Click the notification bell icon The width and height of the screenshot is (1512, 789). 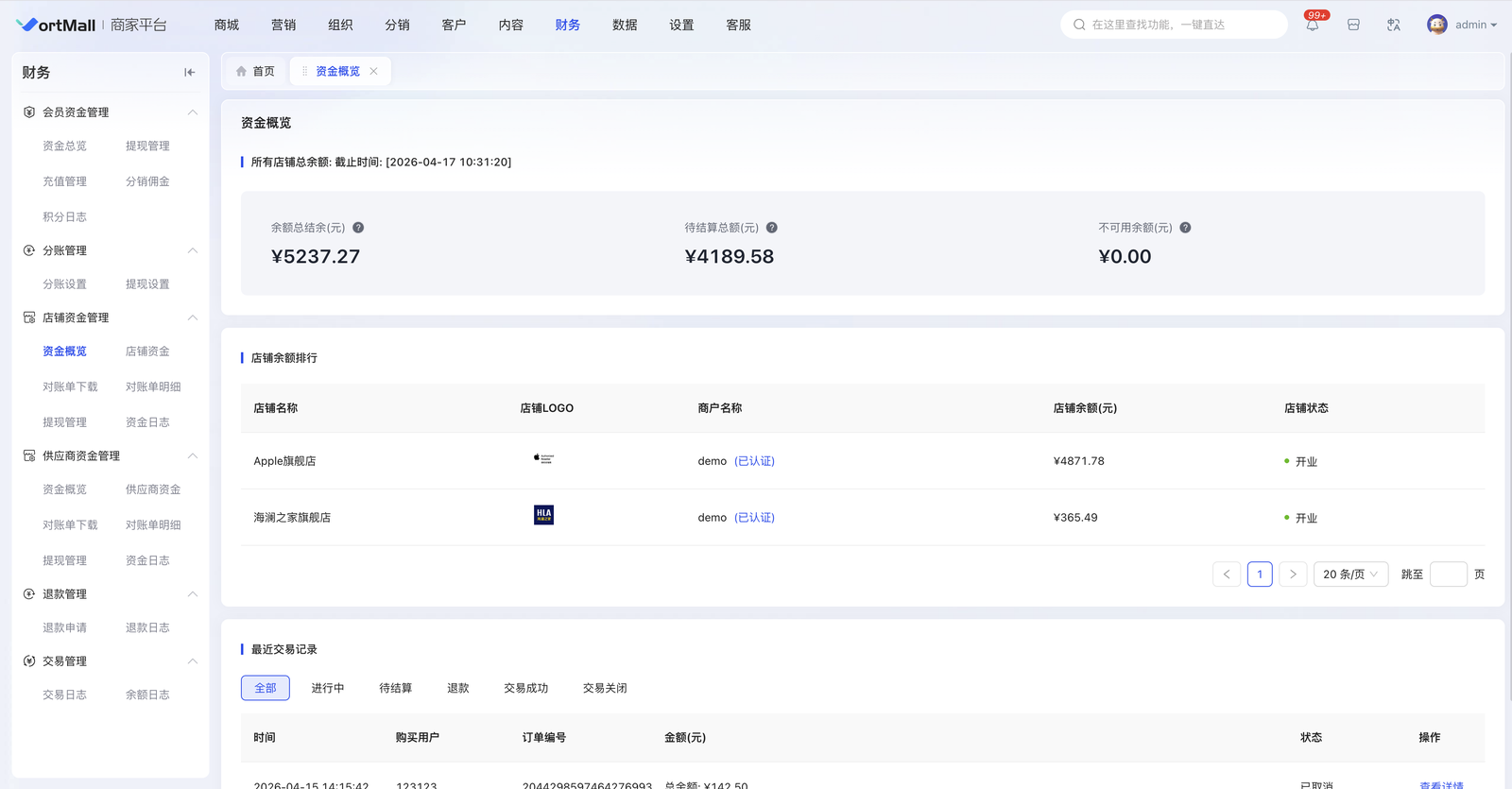click(x=1313, y=26)
